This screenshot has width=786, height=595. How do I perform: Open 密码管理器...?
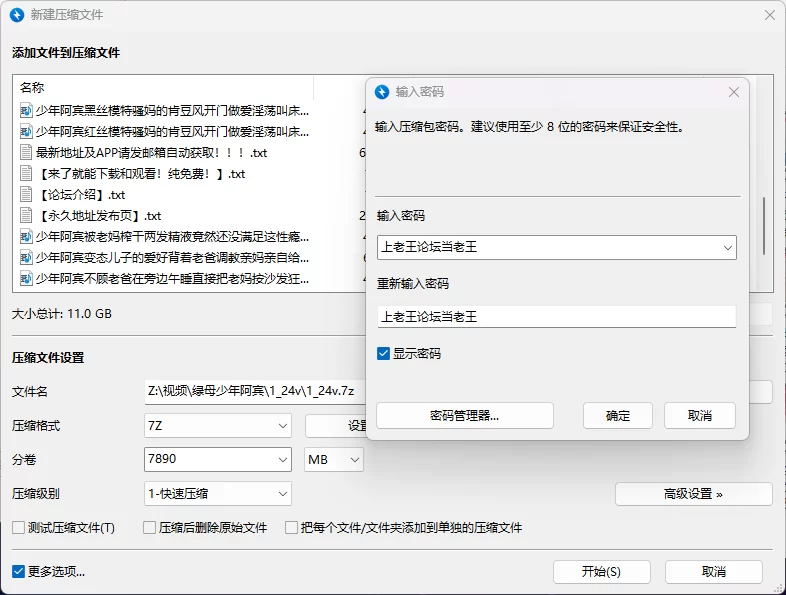465,416
